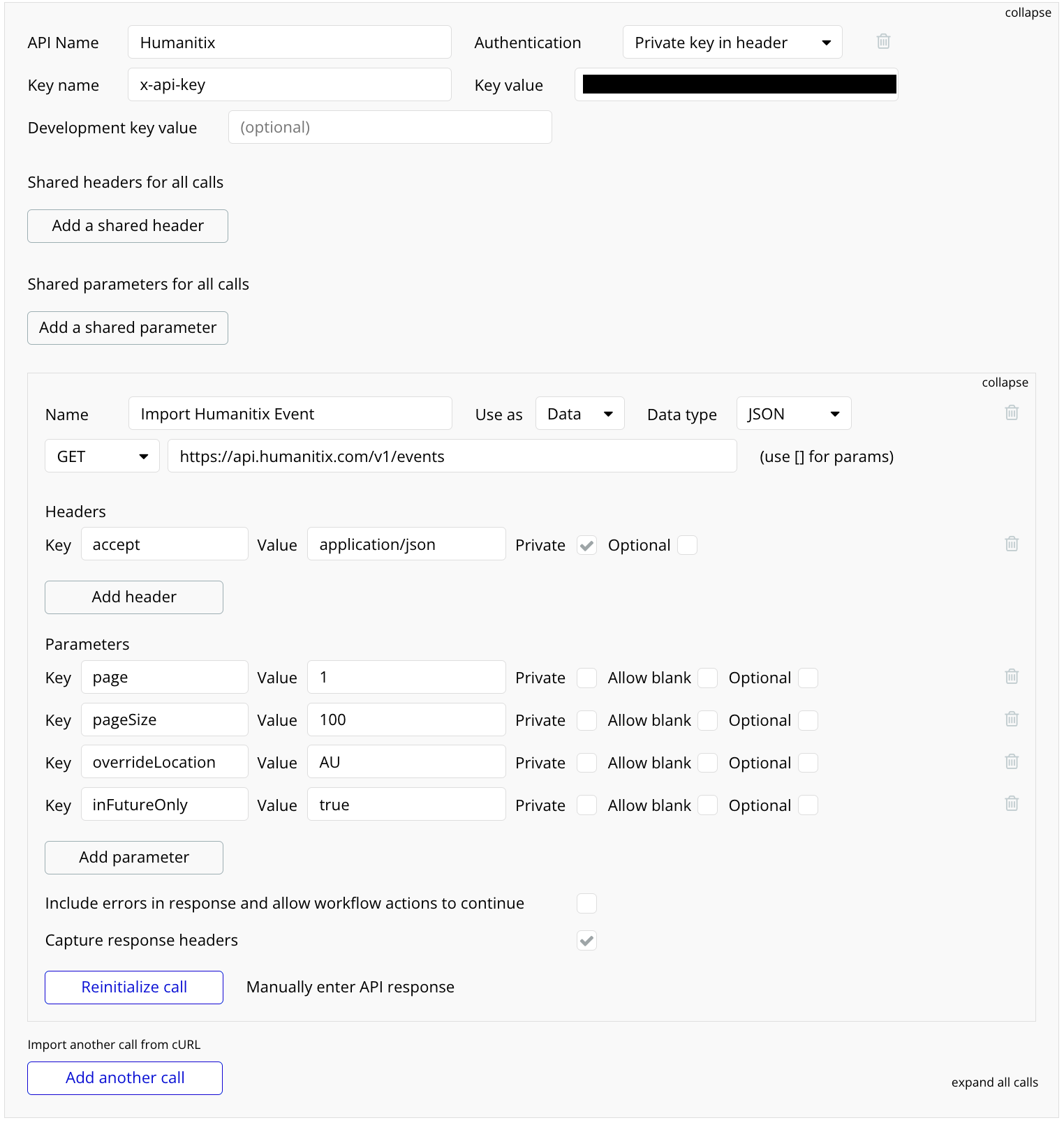Delete the page parameter row
The width and height of the screenshot is (1064, 1125).
pos(1012,676)
